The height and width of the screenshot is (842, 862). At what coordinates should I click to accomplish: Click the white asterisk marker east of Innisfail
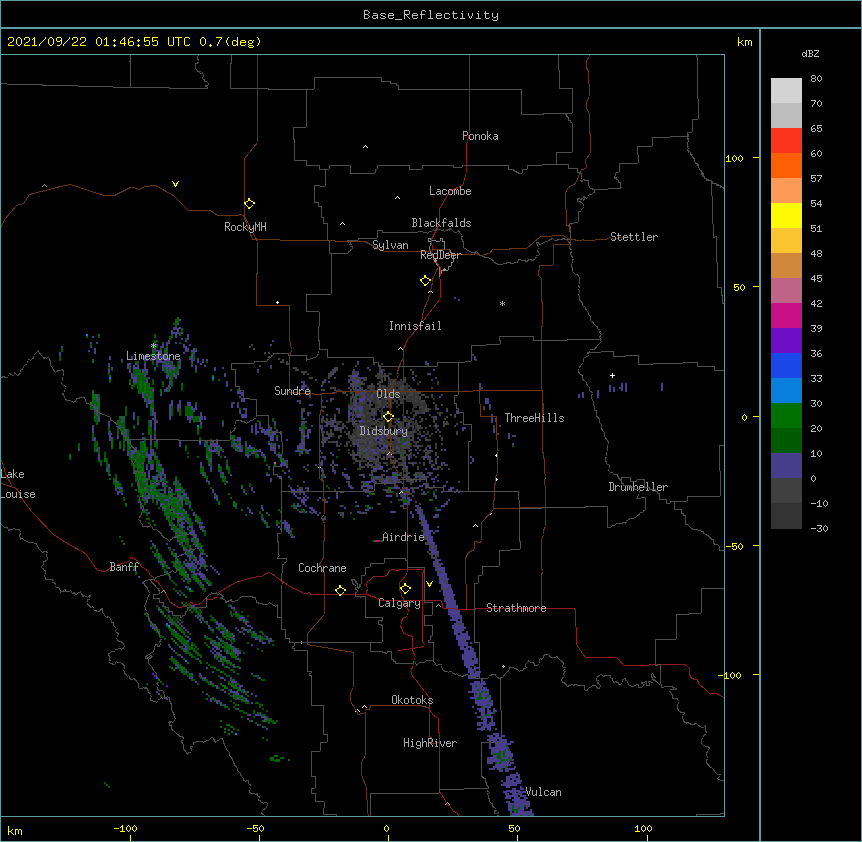coord(502,303)
